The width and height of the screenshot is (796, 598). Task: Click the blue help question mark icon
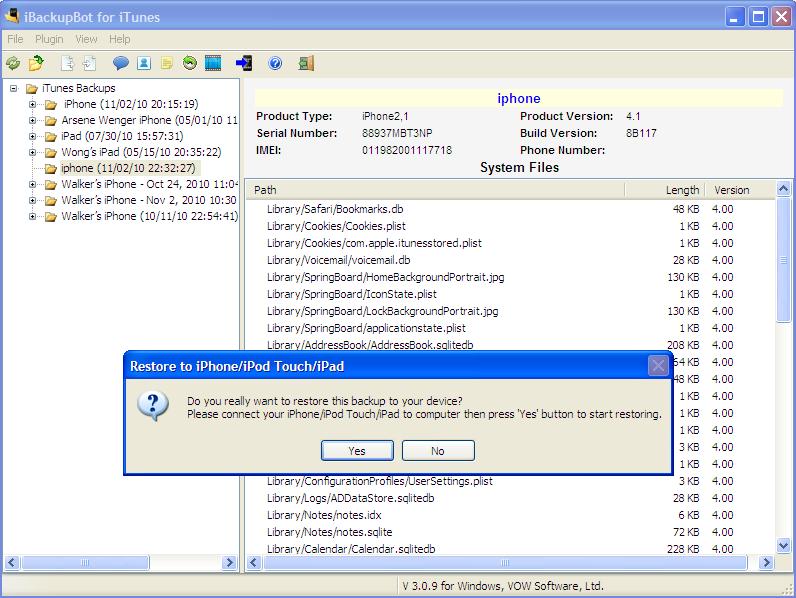point(275,63)
